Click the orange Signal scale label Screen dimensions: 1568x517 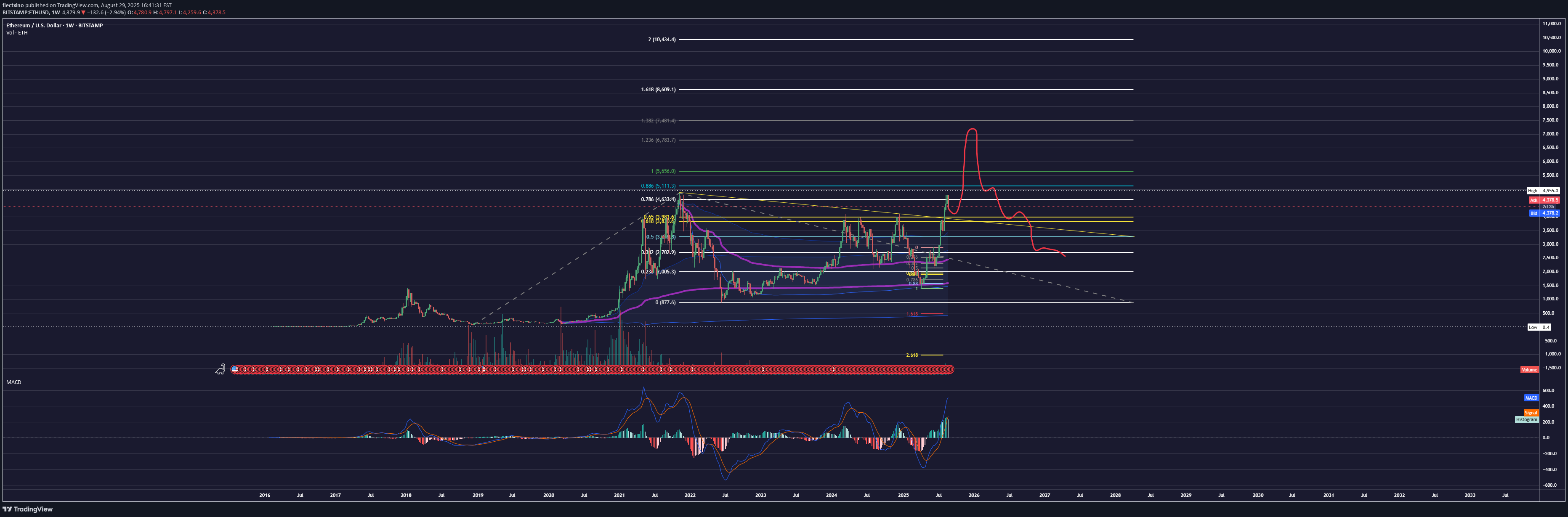pyautogui.click(x=1531, y=413)
